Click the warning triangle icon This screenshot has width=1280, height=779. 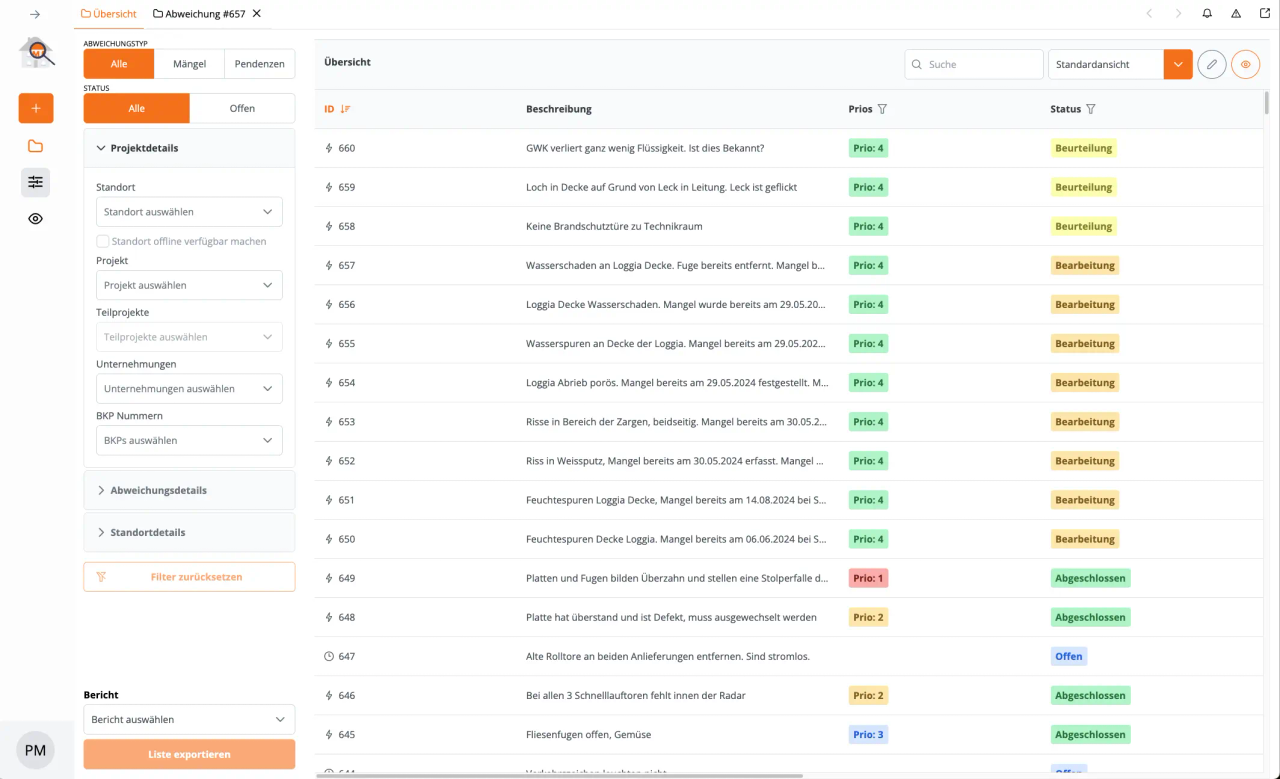1236,14
